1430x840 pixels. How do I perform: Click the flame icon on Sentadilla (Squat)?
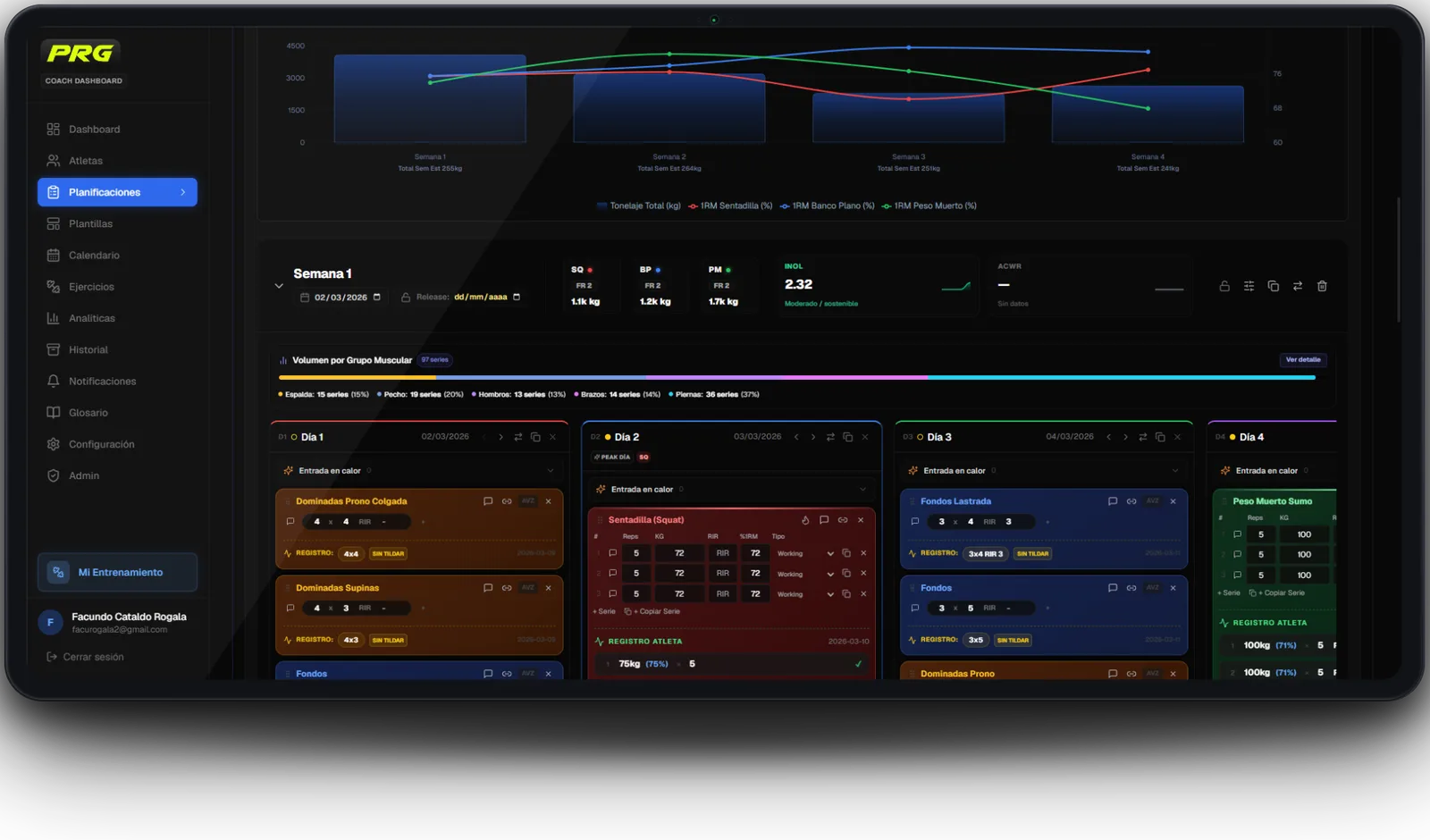click(805, 520)
